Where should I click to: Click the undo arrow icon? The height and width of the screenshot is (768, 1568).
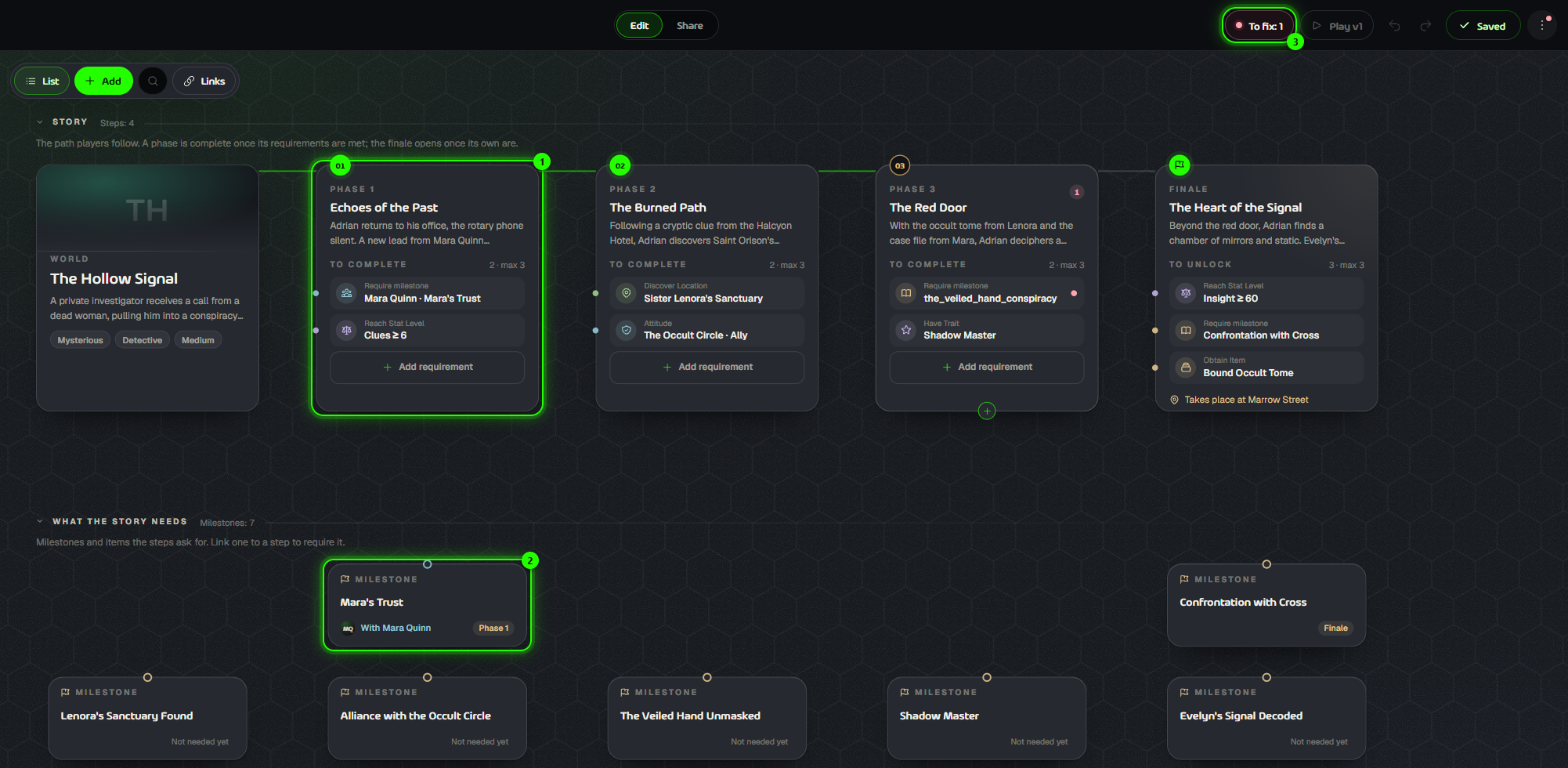(1395, 26)
